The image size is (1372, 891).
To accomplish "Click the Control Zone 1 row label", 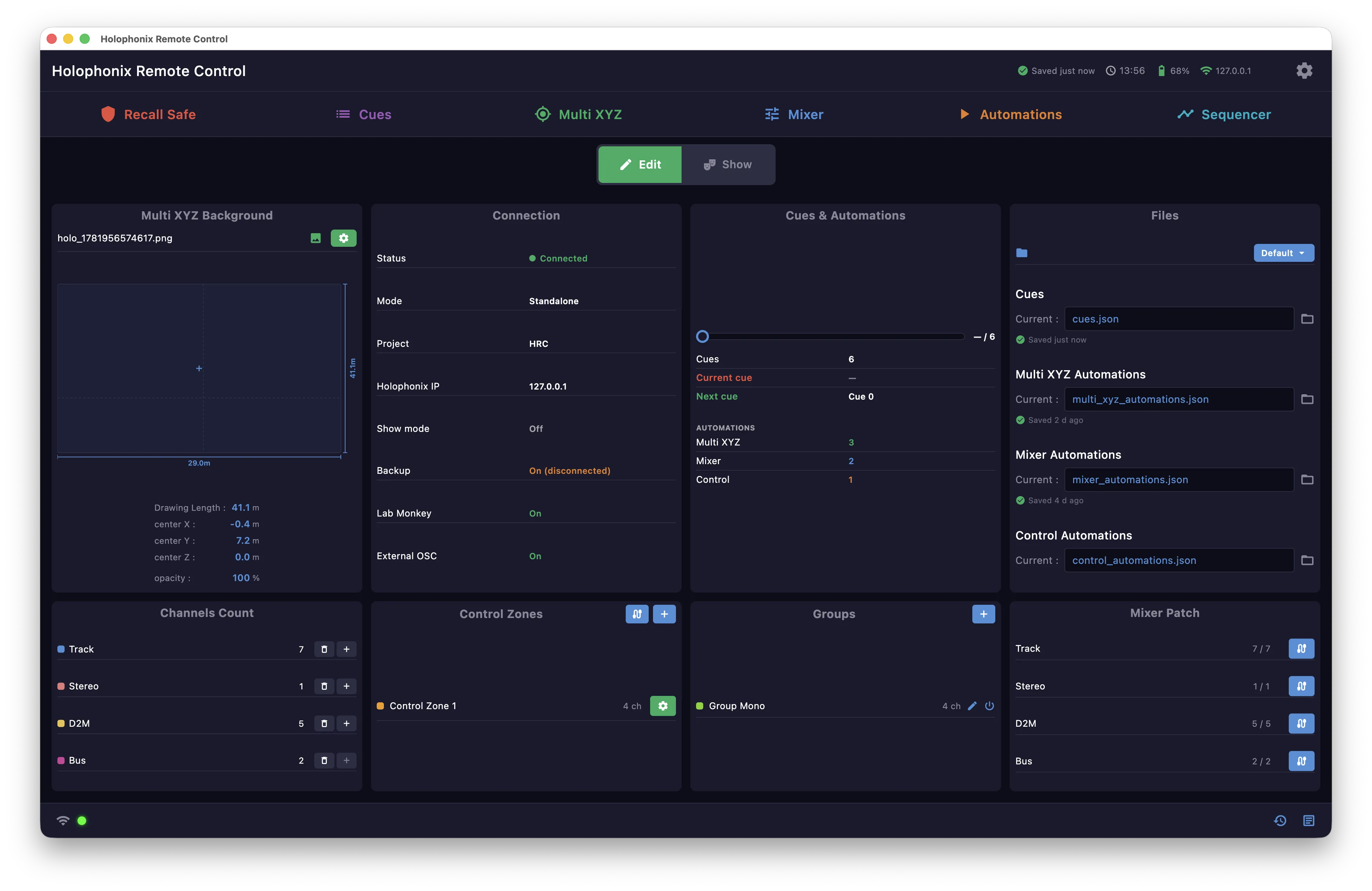I will 423,706.
